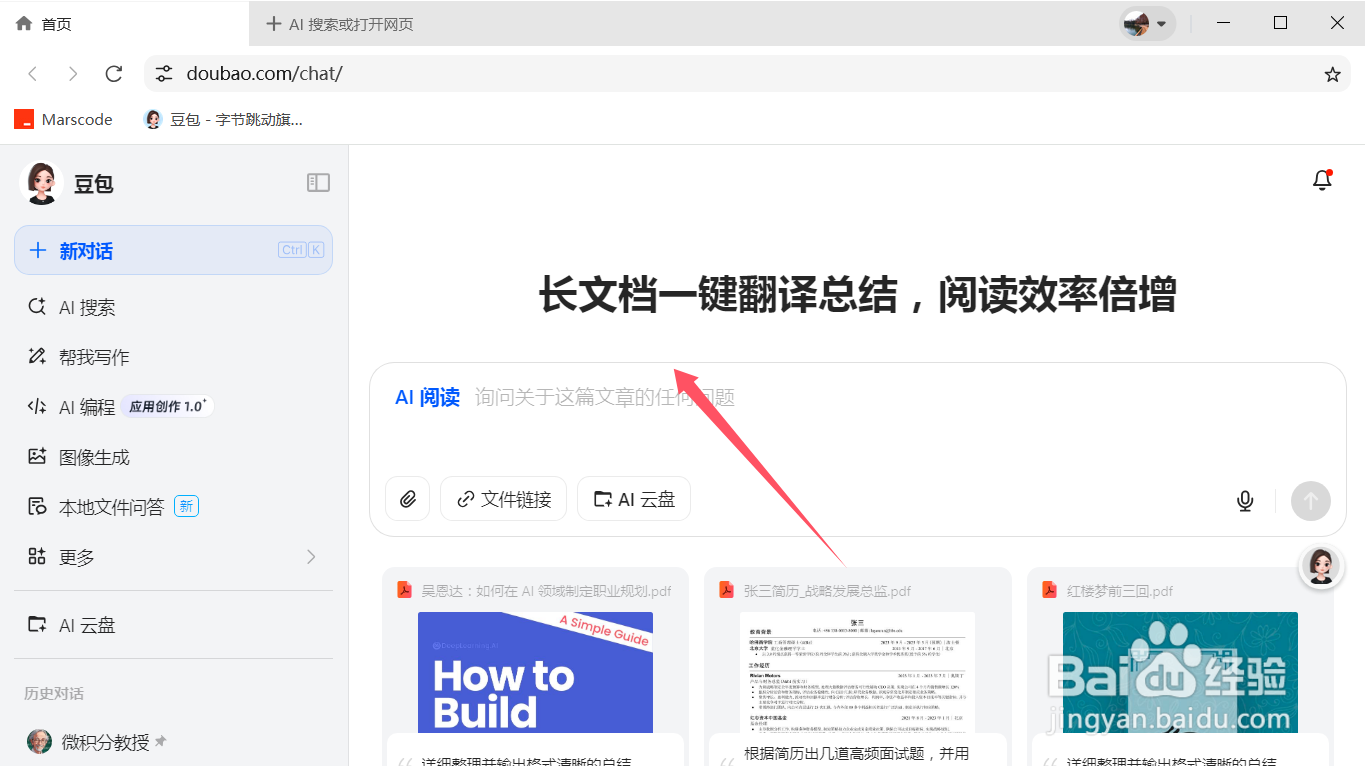Screen dimensions: 1365x766
Task: Expand 更多 with the chevron arrow
Action: point(311,556)
